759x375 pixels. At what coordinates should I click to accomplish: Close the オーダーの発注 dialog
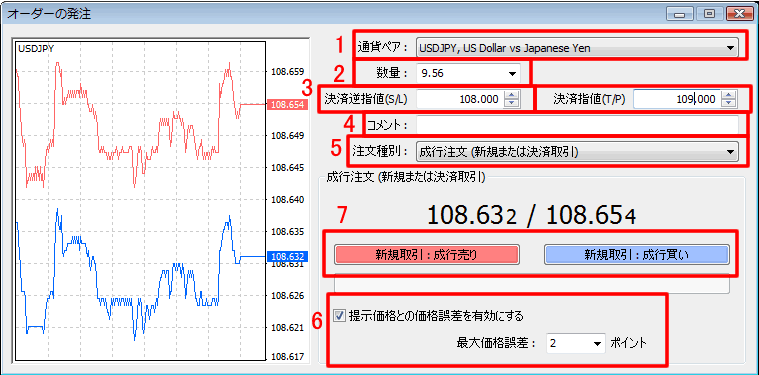pos(739,14)
